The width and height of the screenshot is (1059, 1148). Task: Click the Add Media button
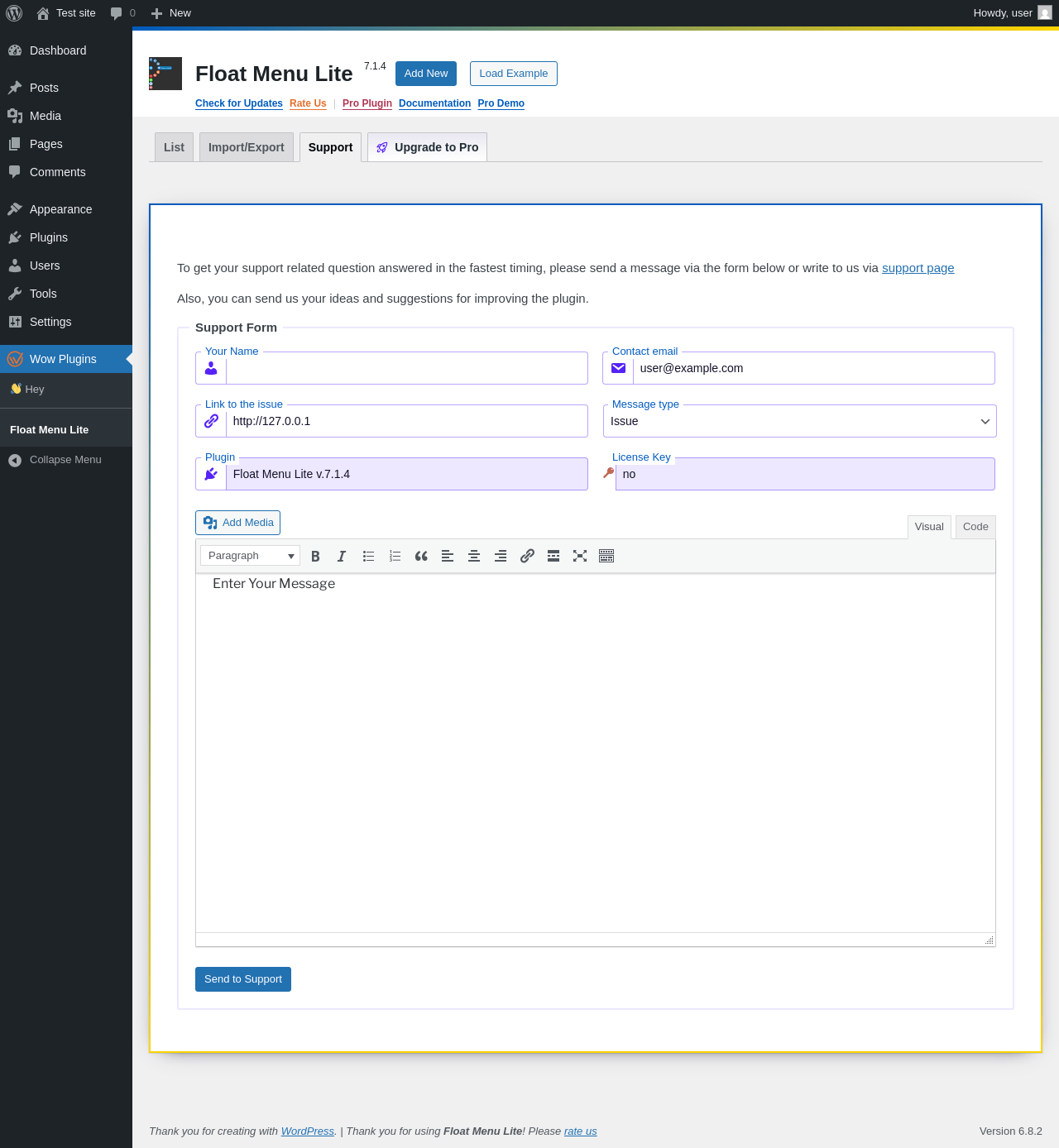coord(238,523)
